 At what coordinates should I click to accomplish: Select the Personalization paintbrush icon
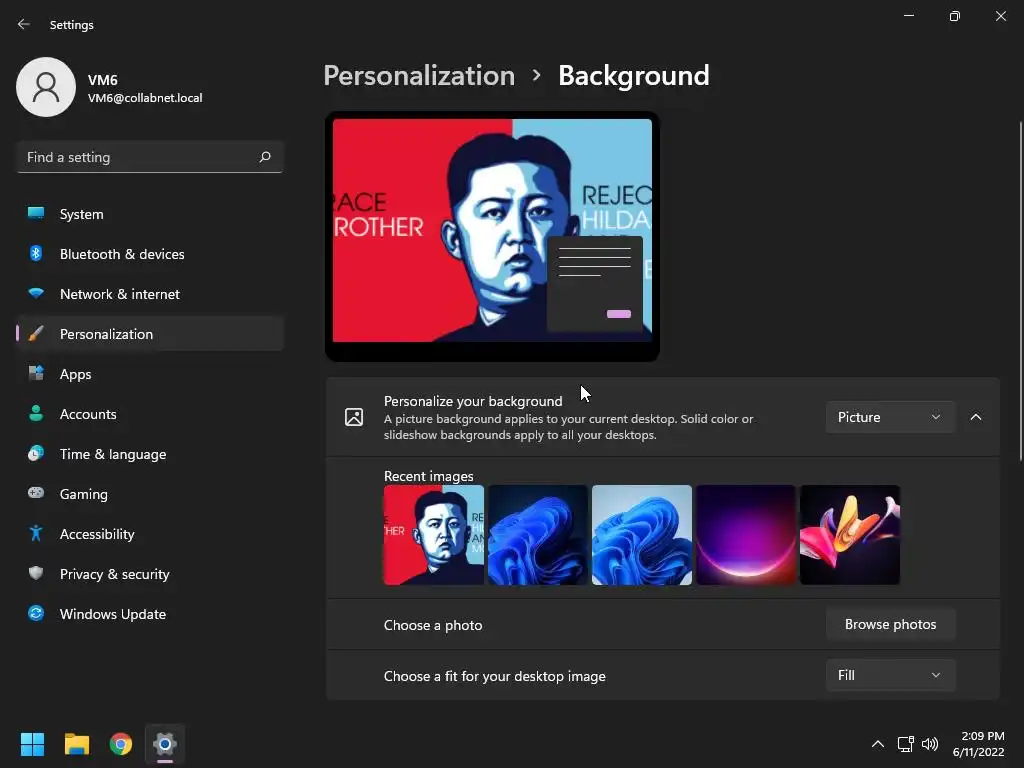point(36,334)
